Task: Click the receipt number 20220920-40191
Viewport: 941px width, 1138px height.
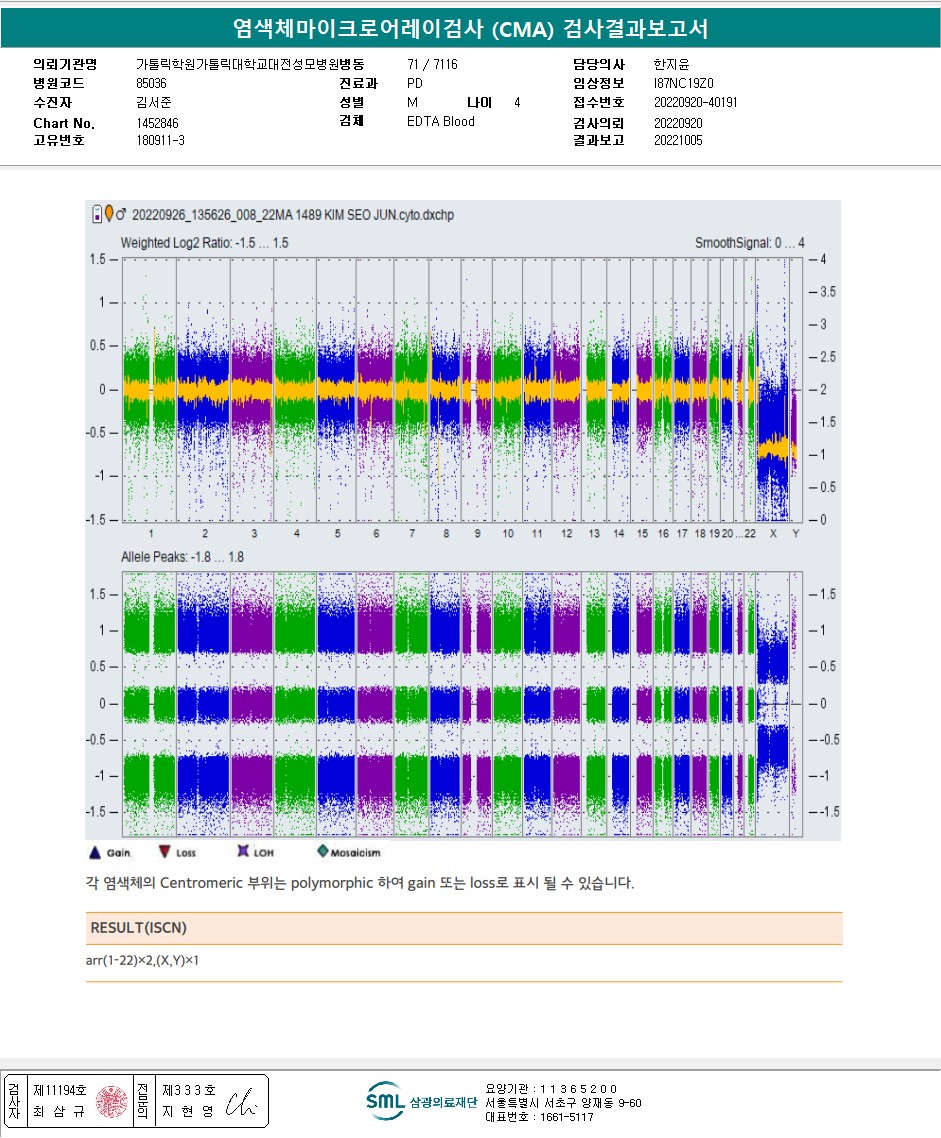Action: point(696,102)
